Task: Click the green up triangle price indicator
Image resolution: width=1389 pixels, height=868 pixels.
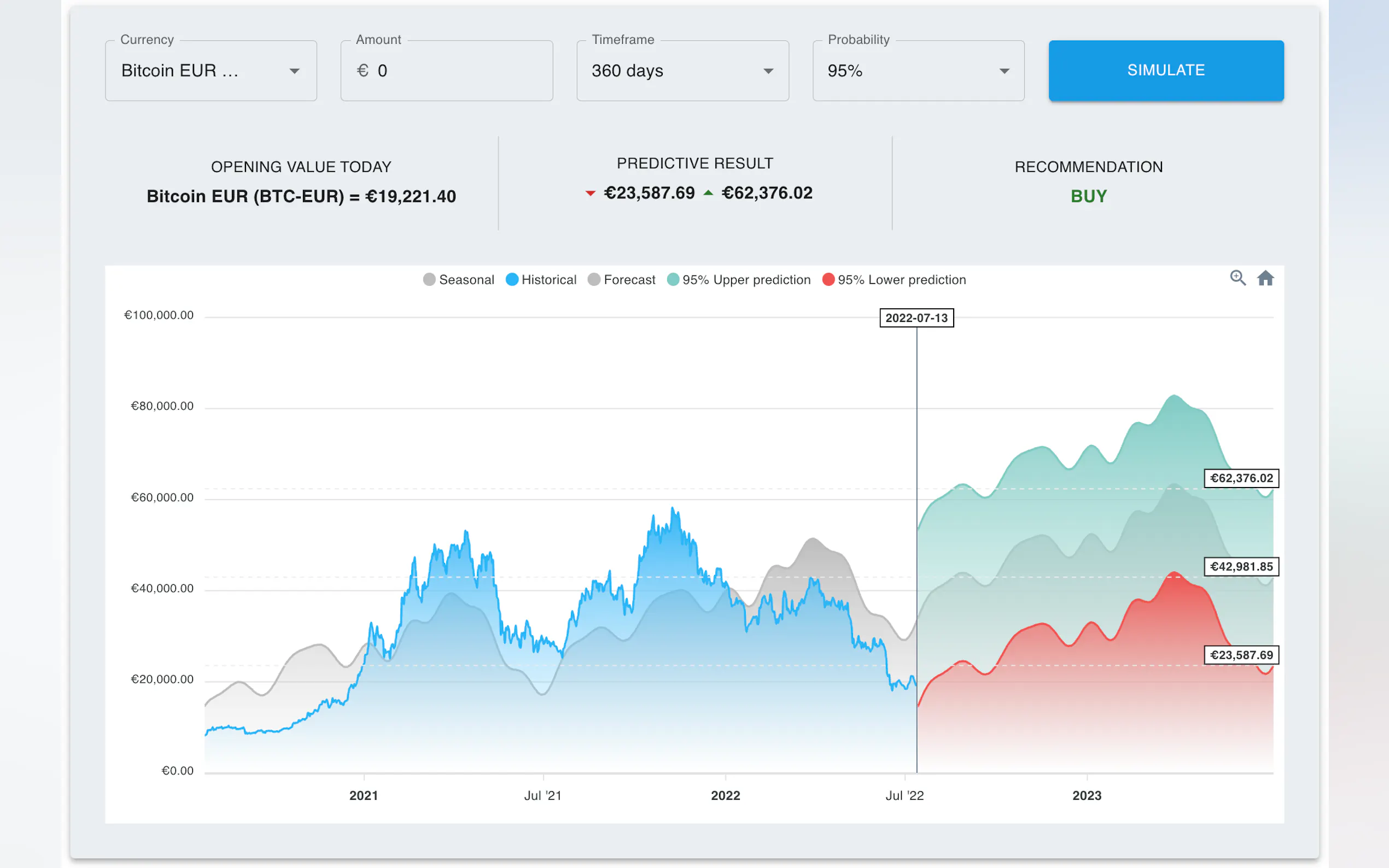Action: coord(708,193)
